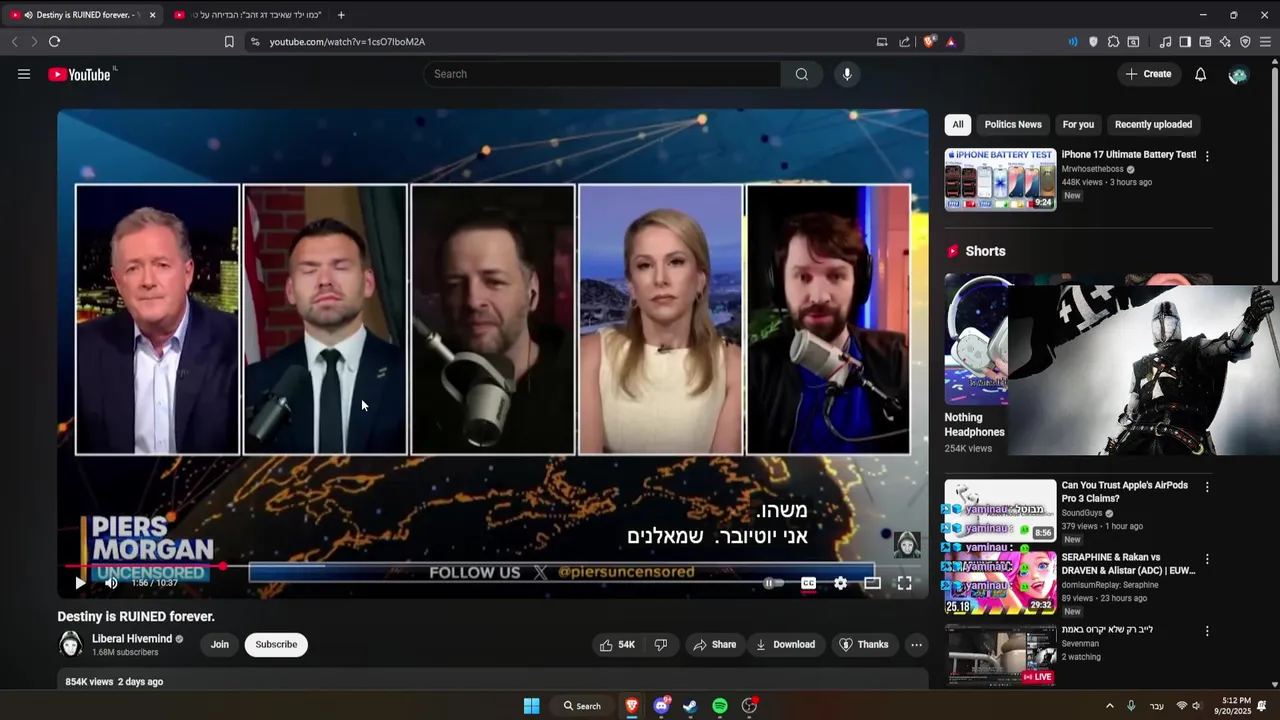This screenshot has width=1280, height=720.
Task: Open Liberal Hivemind channel avatar
Action: point(71,645)
